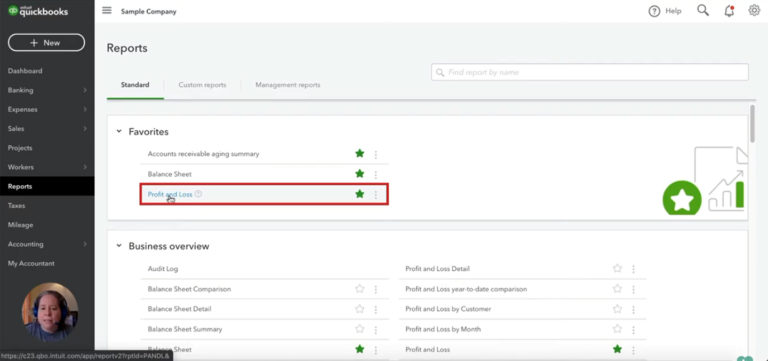
Task: Collapse the Business overview section
Action: (x=119, y=246)
